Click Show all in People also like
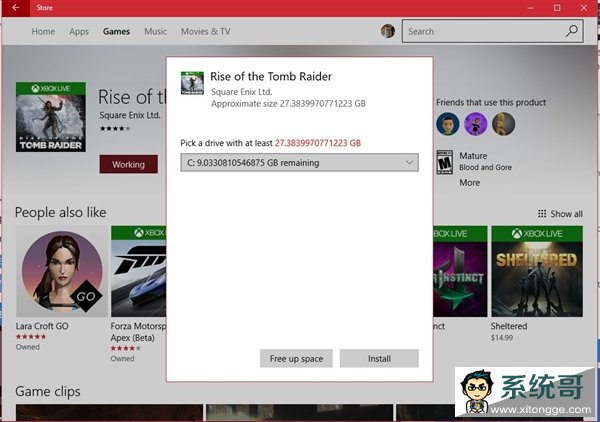600x422 pixels. pos(566,214)
